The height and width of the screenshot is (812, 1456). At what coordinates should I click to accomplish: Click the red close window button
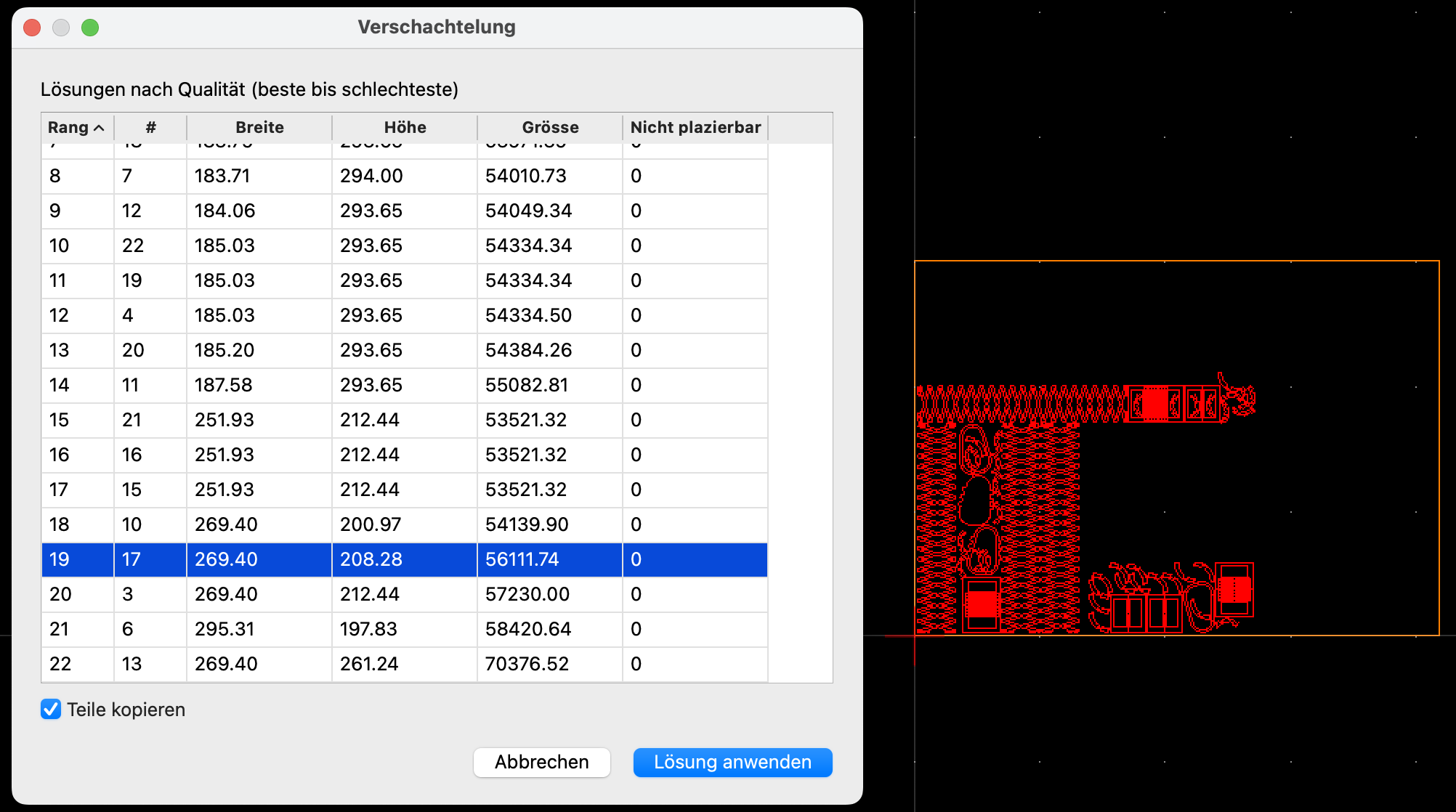click(32, 28)
